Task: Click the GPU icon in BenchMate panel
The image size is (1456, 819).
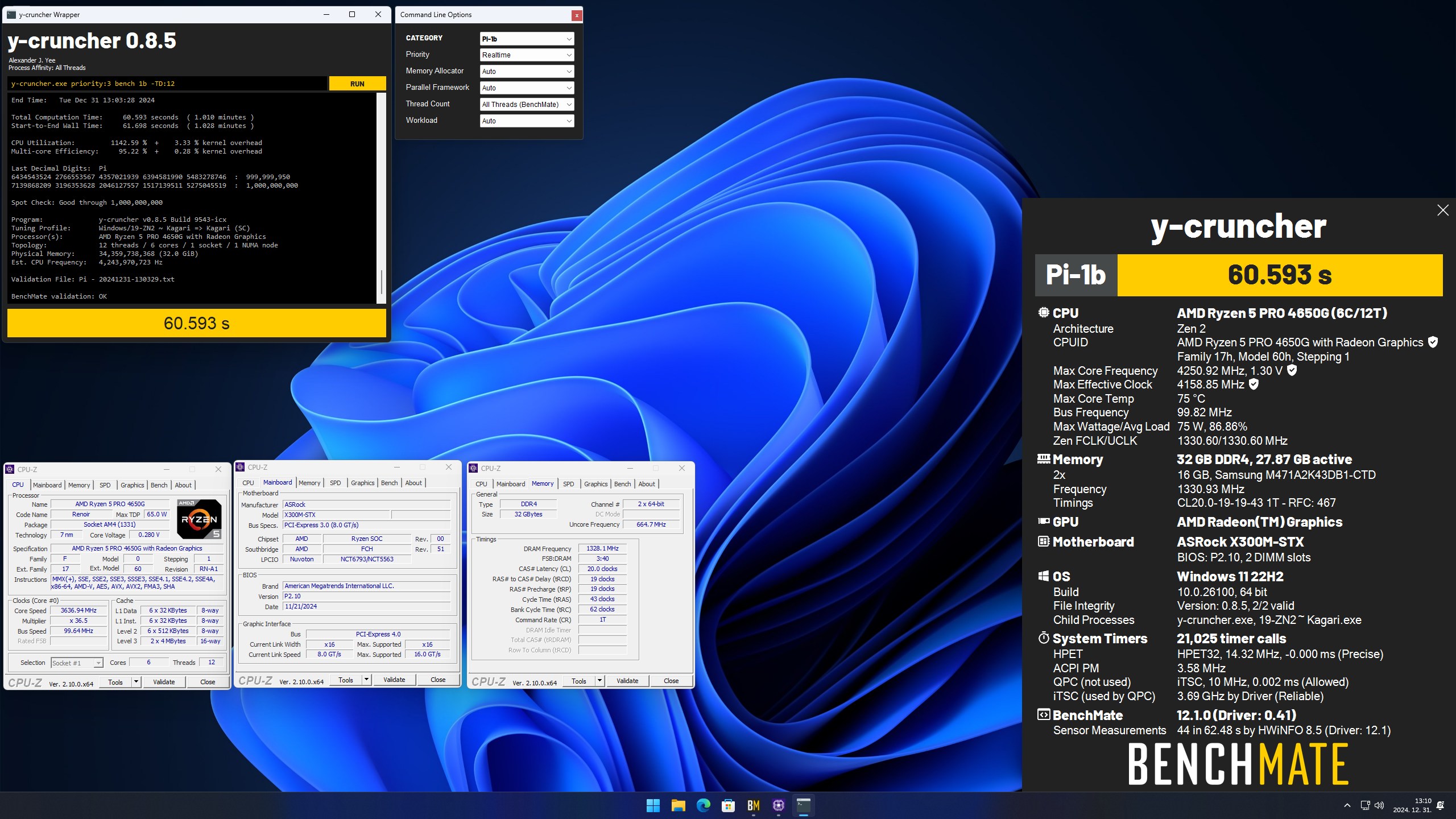Action: (1044, 521)
